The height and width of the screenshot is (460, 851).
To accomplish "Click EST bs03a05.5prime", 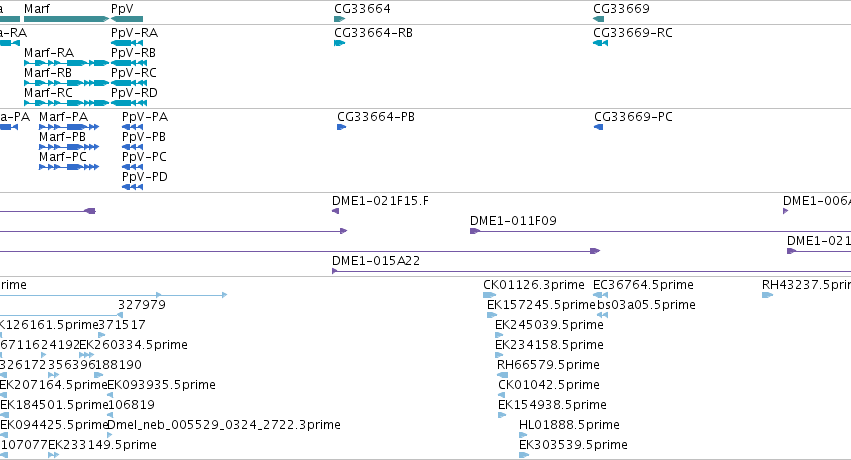I will point(602,315).
